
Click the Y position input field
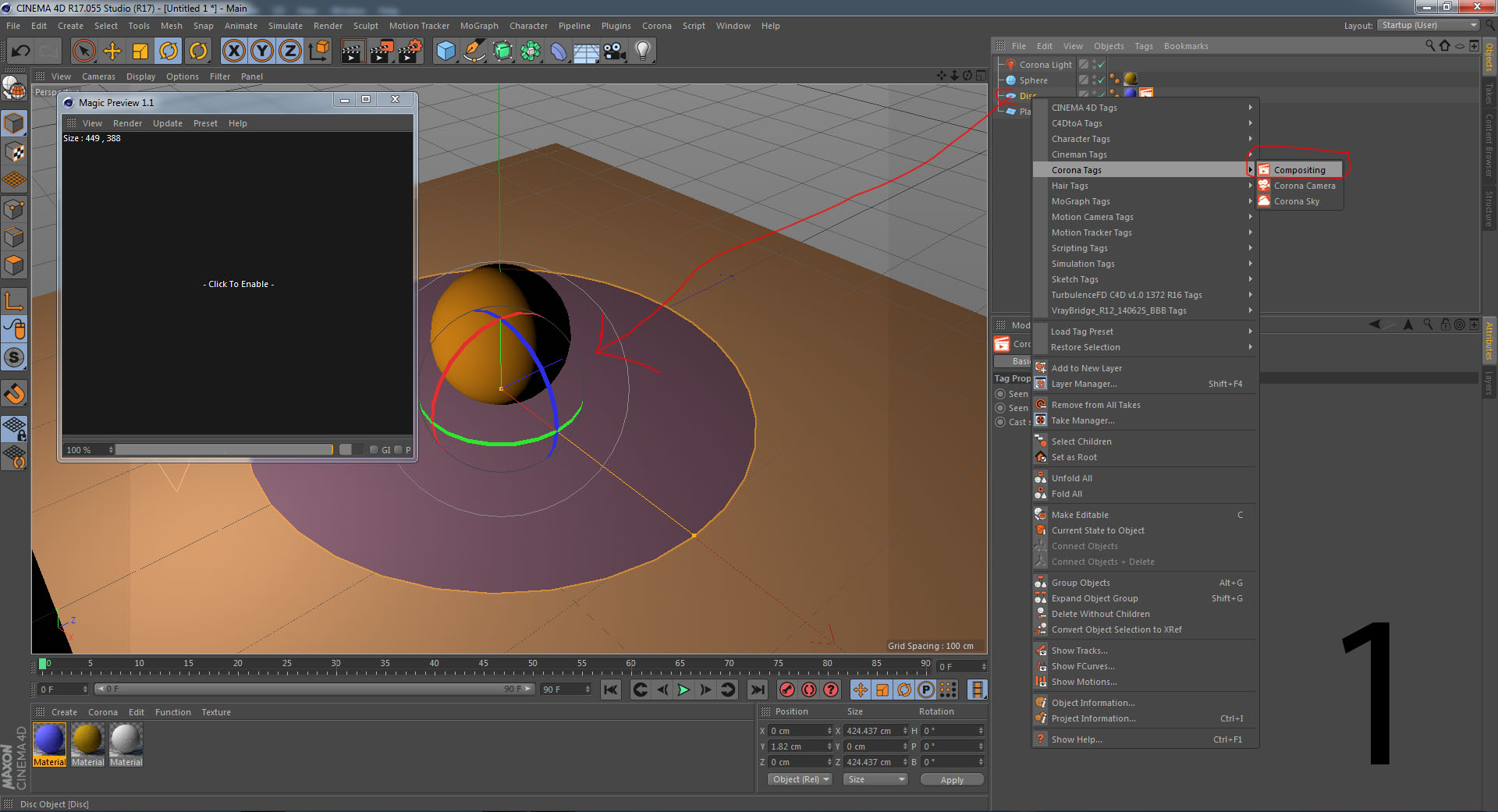coord(800,746)
